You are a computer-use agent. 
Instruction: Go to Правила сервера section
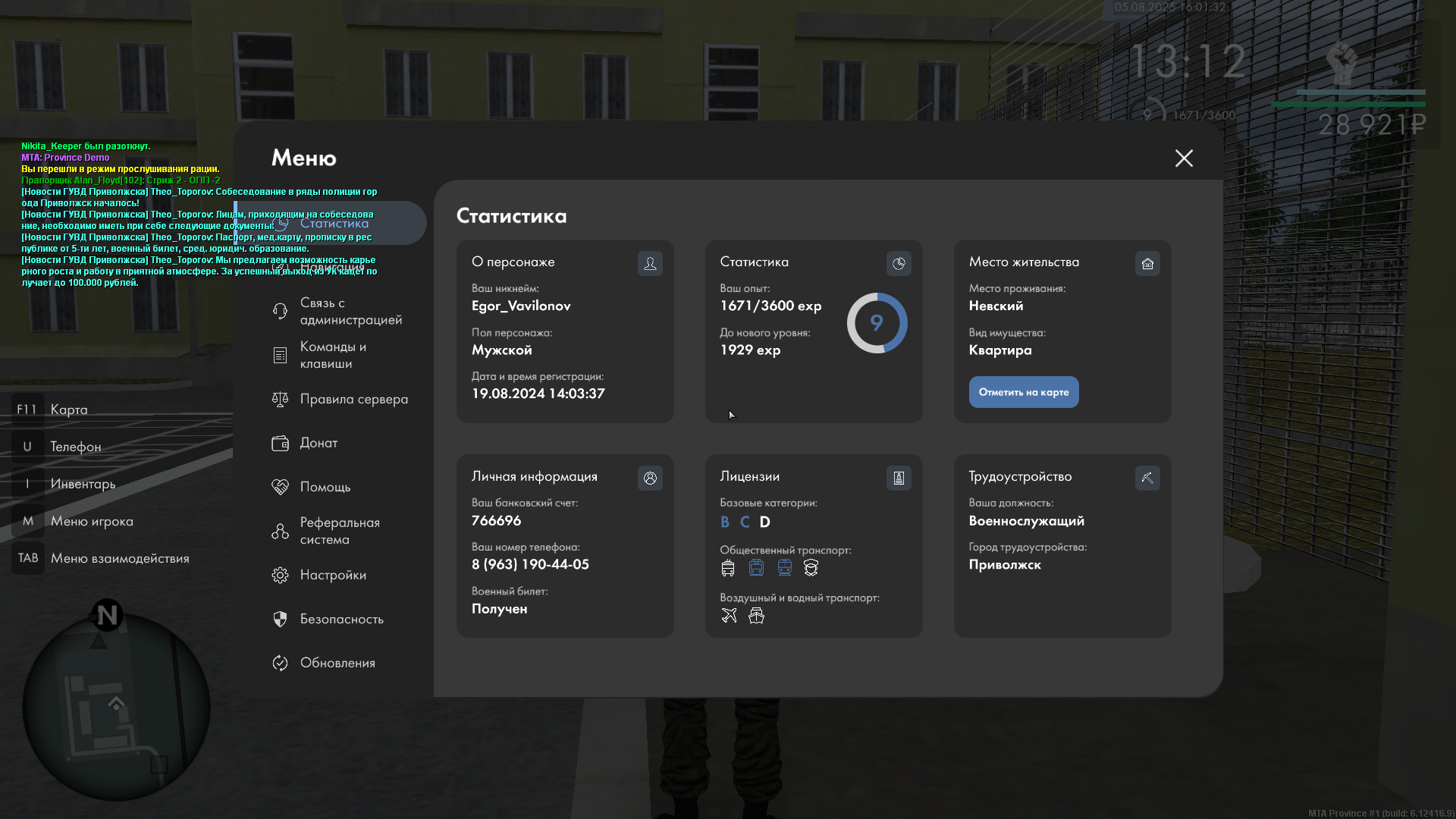coord(353,399)
